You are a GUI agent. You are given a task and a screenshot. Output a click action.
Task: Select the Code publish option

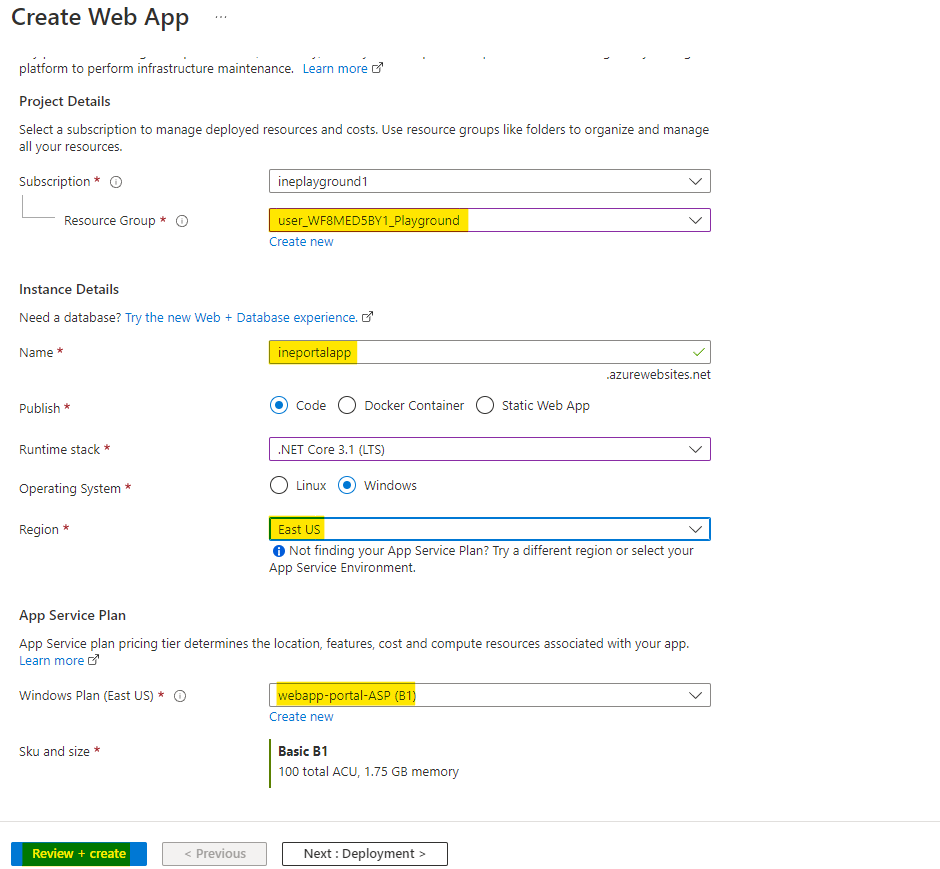(x=279, y=406)
